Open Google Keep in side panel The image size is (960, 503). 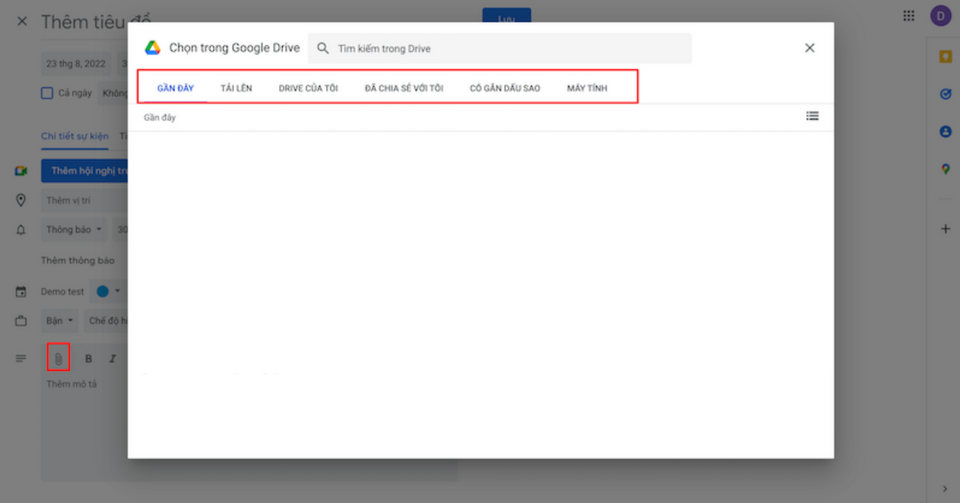pyautogui.click(x=945, y=57)
